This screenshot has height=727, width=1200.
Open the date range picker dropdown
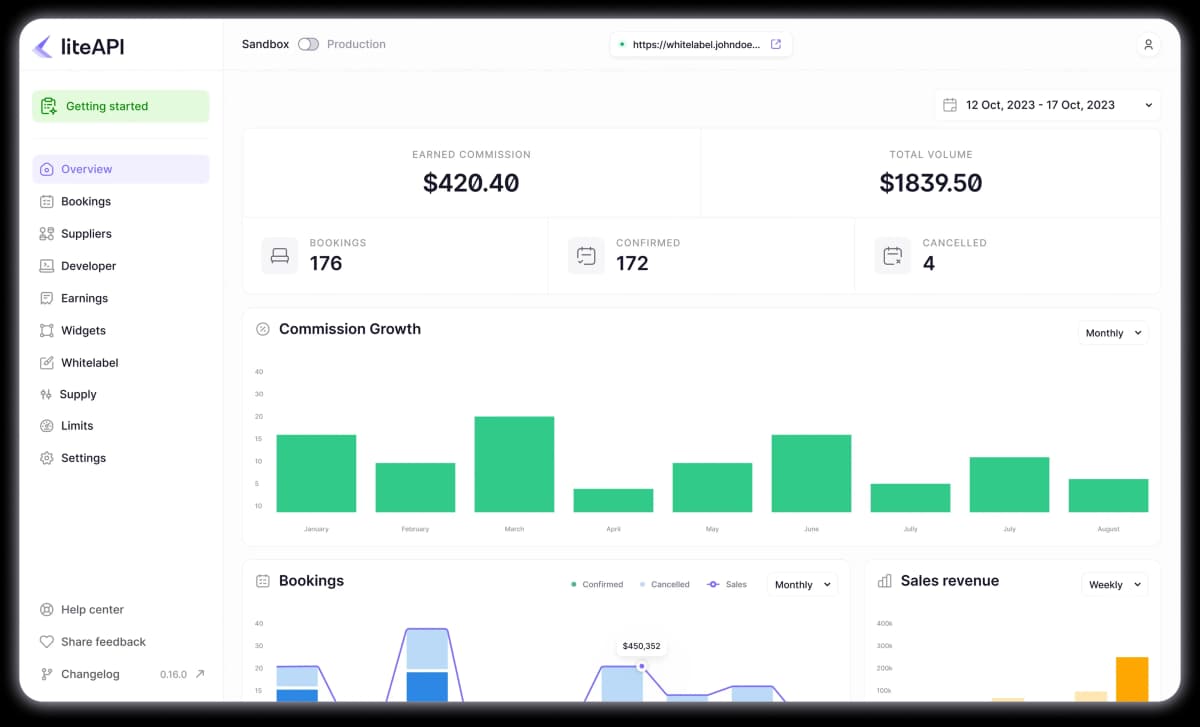(1047, 105)
